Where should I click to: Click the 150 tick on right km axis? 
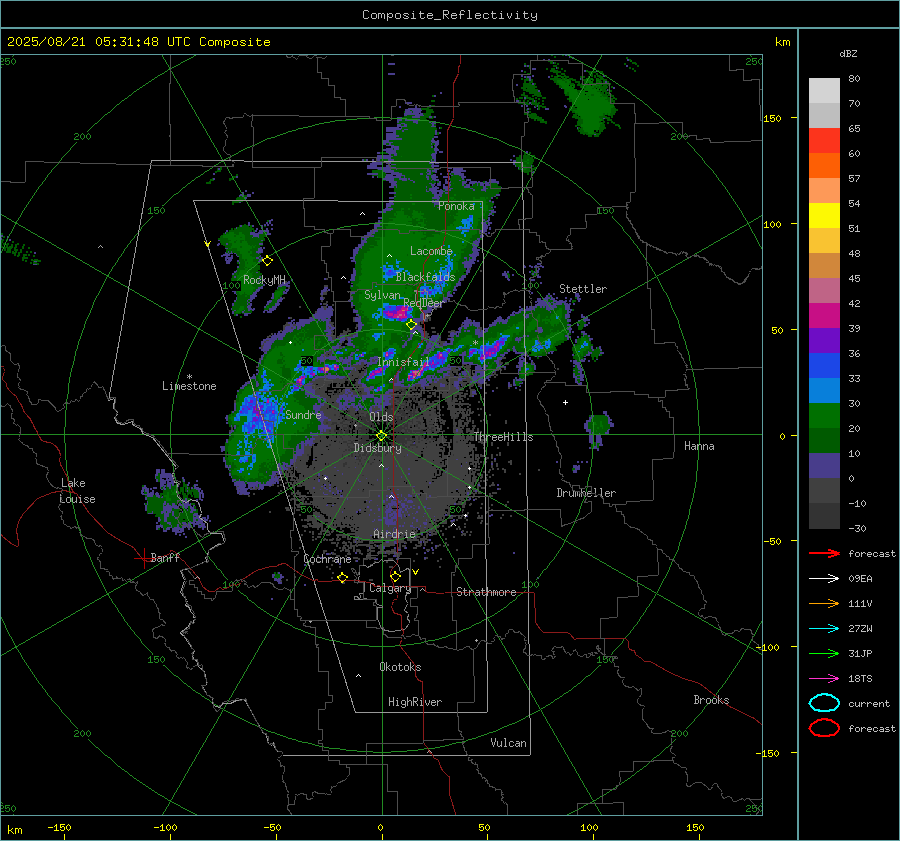click(773, 118)
